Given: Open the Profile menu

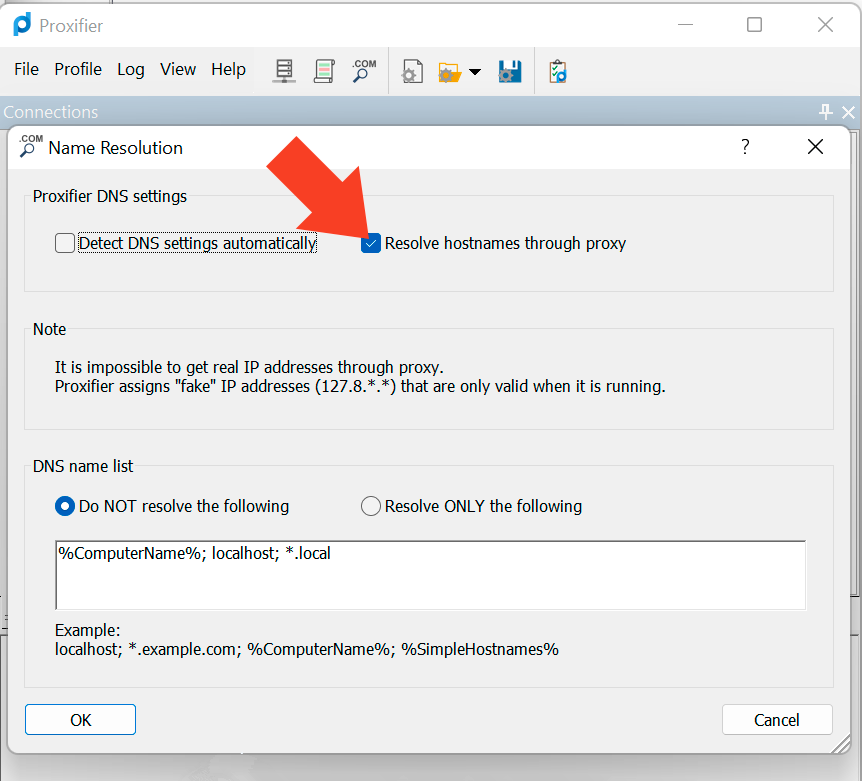Looking at the screenshot, I should coord(78,69).
